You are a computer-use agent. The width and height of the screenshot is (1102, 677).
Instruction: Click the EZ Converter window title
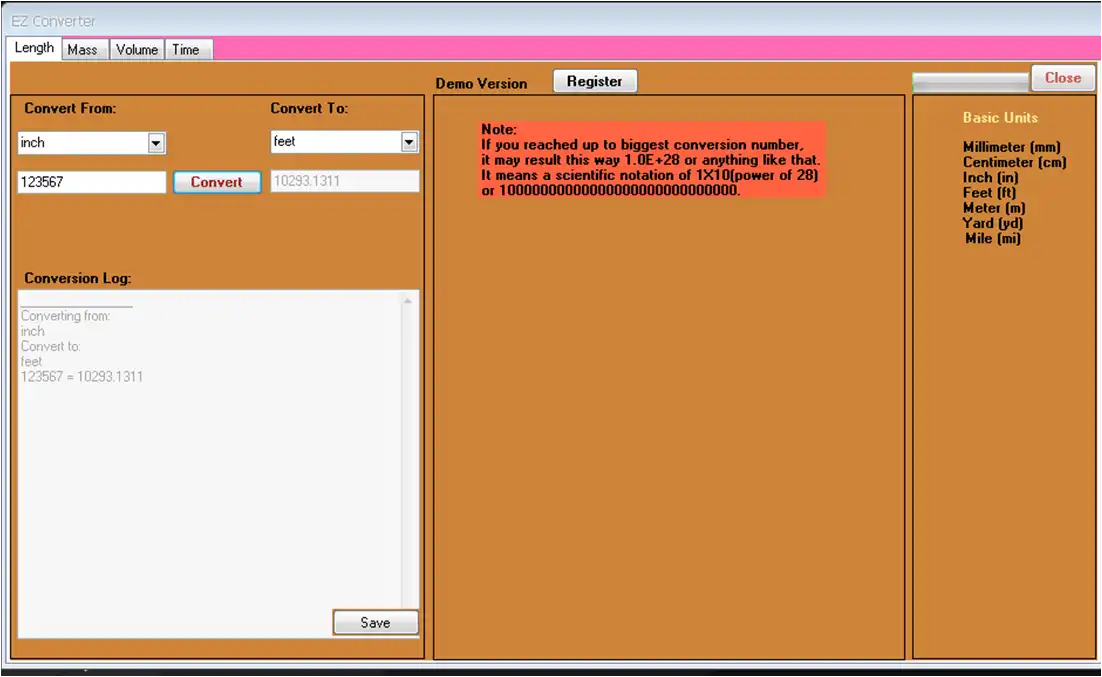pos(53,21)
